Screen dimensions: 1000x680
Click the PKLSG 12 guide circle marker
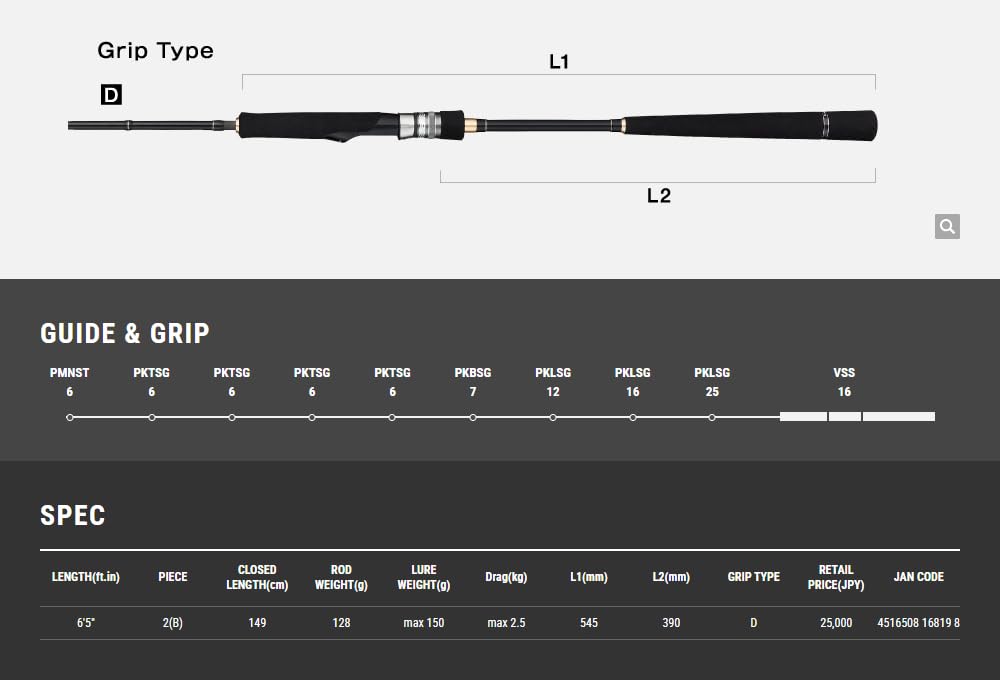click(553, 417)
